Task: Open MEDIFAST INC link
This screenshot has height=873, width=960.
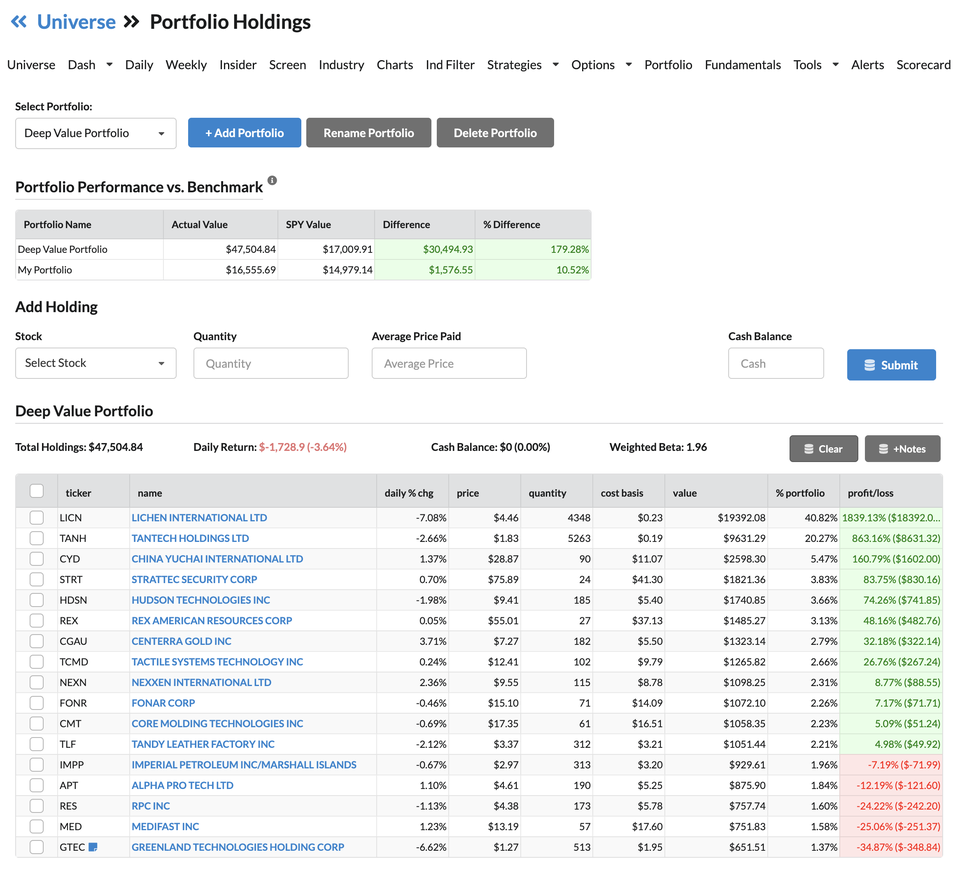Action: click(165, 826)
